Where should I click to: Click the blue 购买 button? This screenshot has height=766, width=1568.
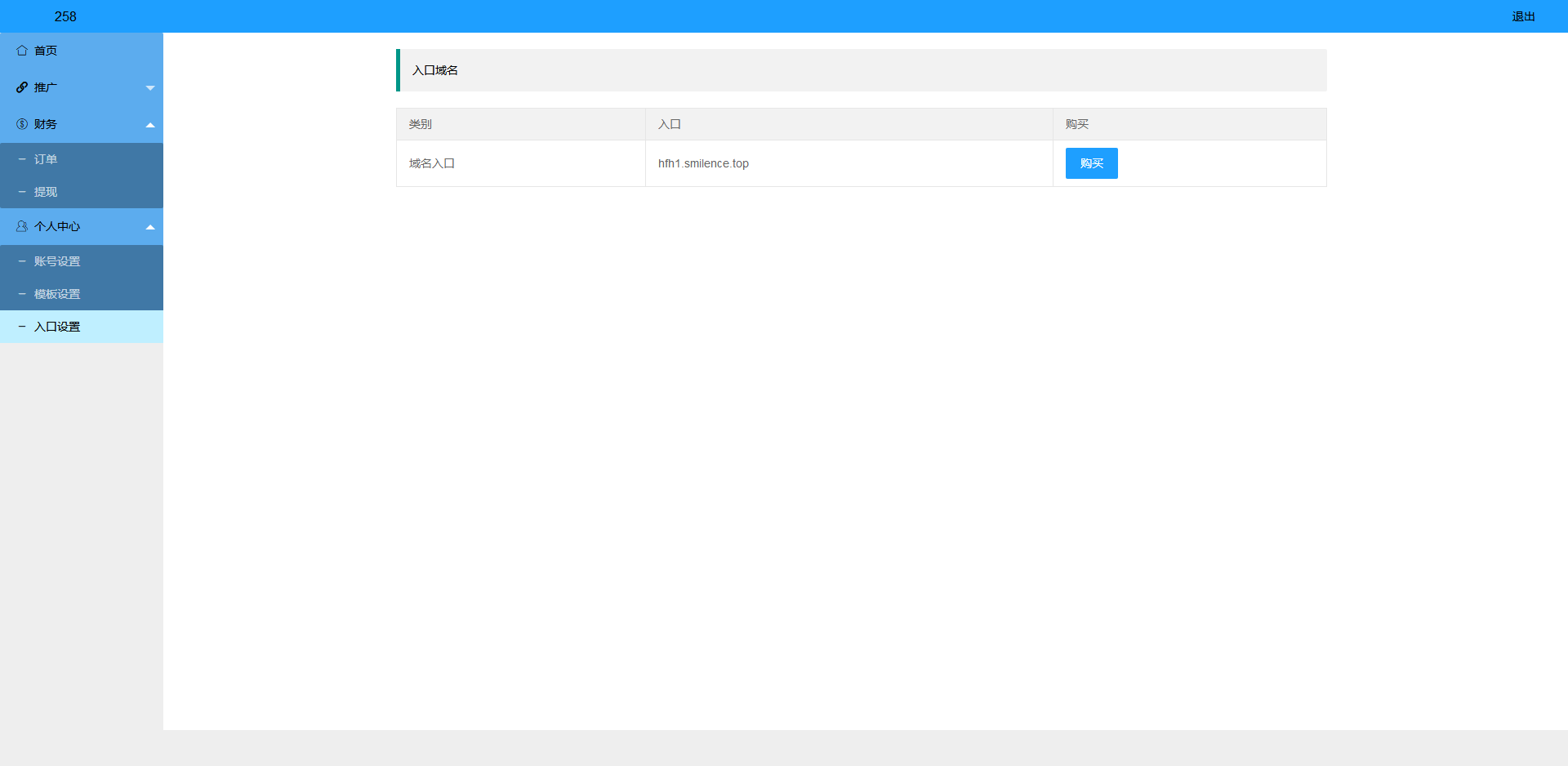tap(1091, 163)
